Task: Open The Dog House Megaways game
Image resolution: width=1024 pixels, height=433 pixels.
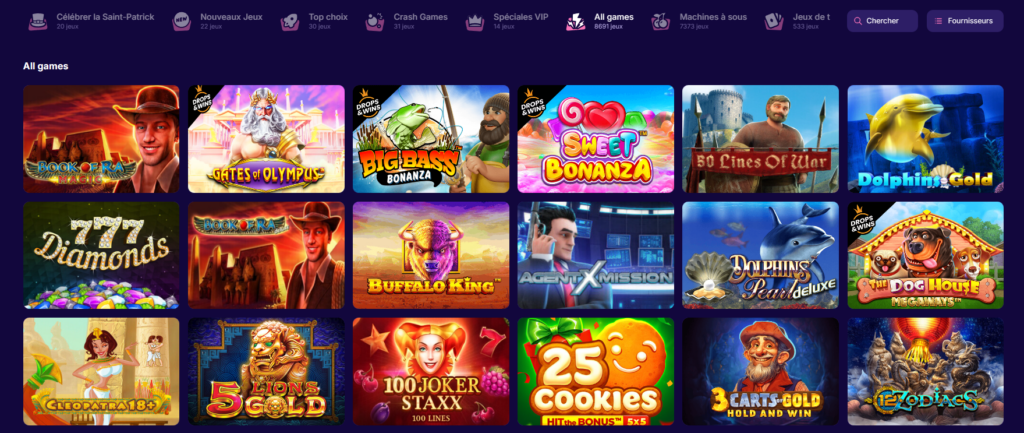Action: [925, 255]
